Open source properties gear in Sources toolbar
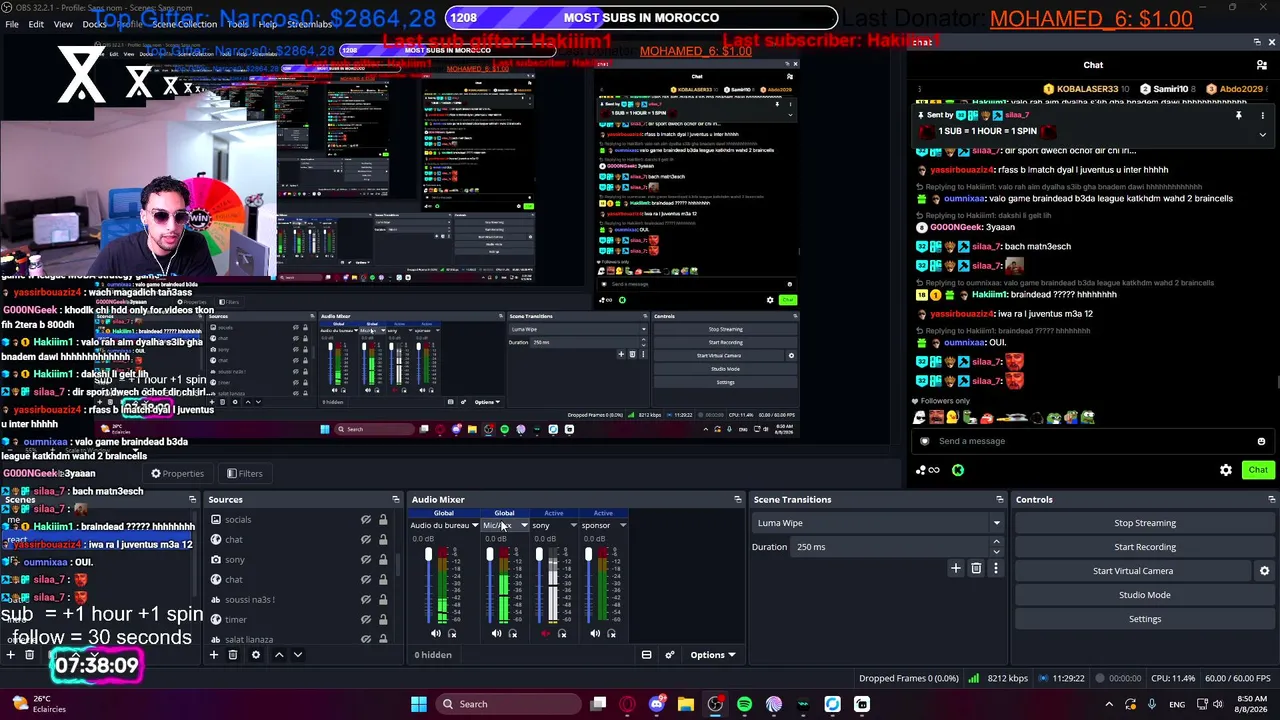 point(256,655)
